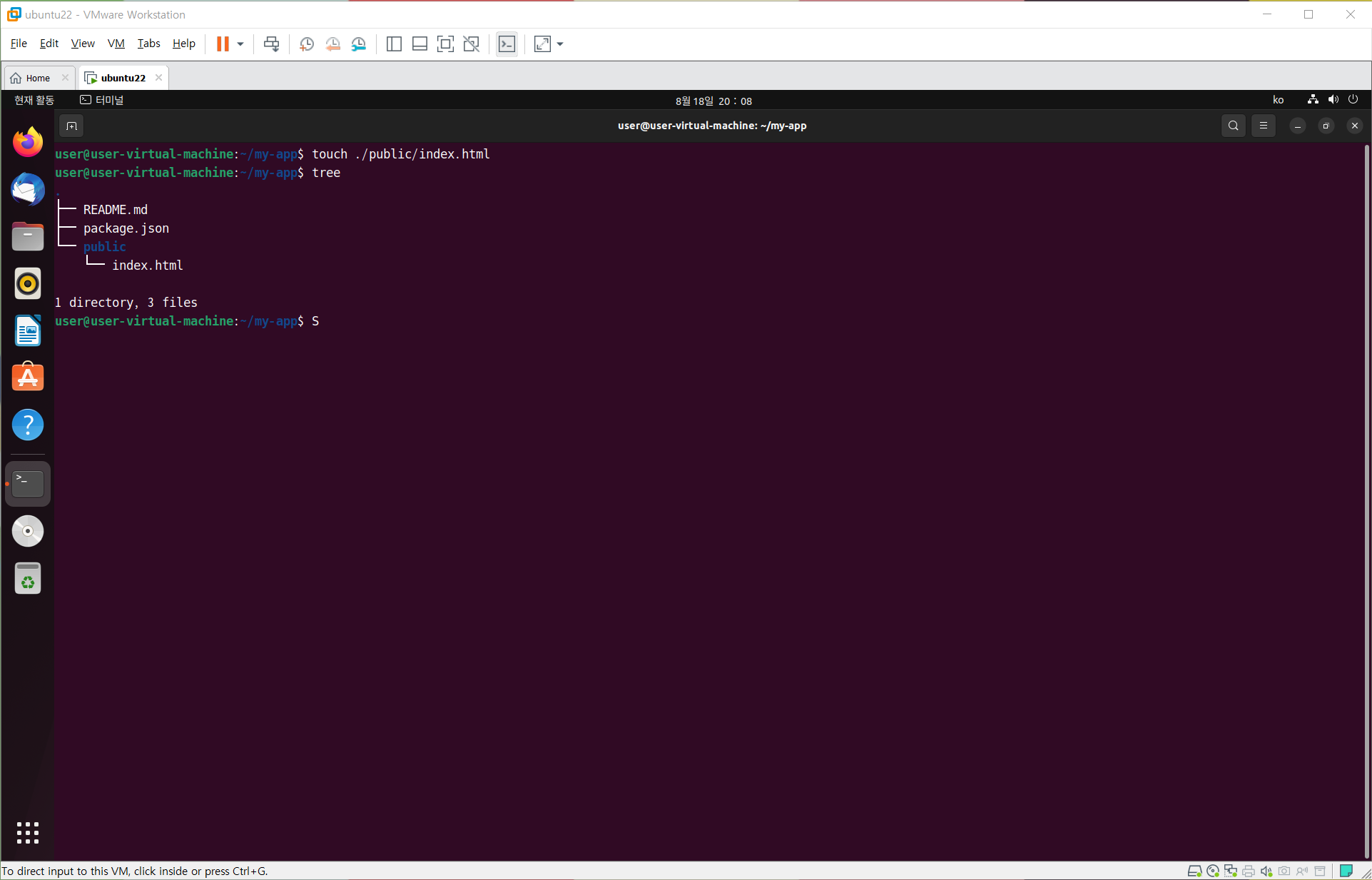1372x880 pixels.
Task: Click the Pause VM button
Action: (223, 44)
